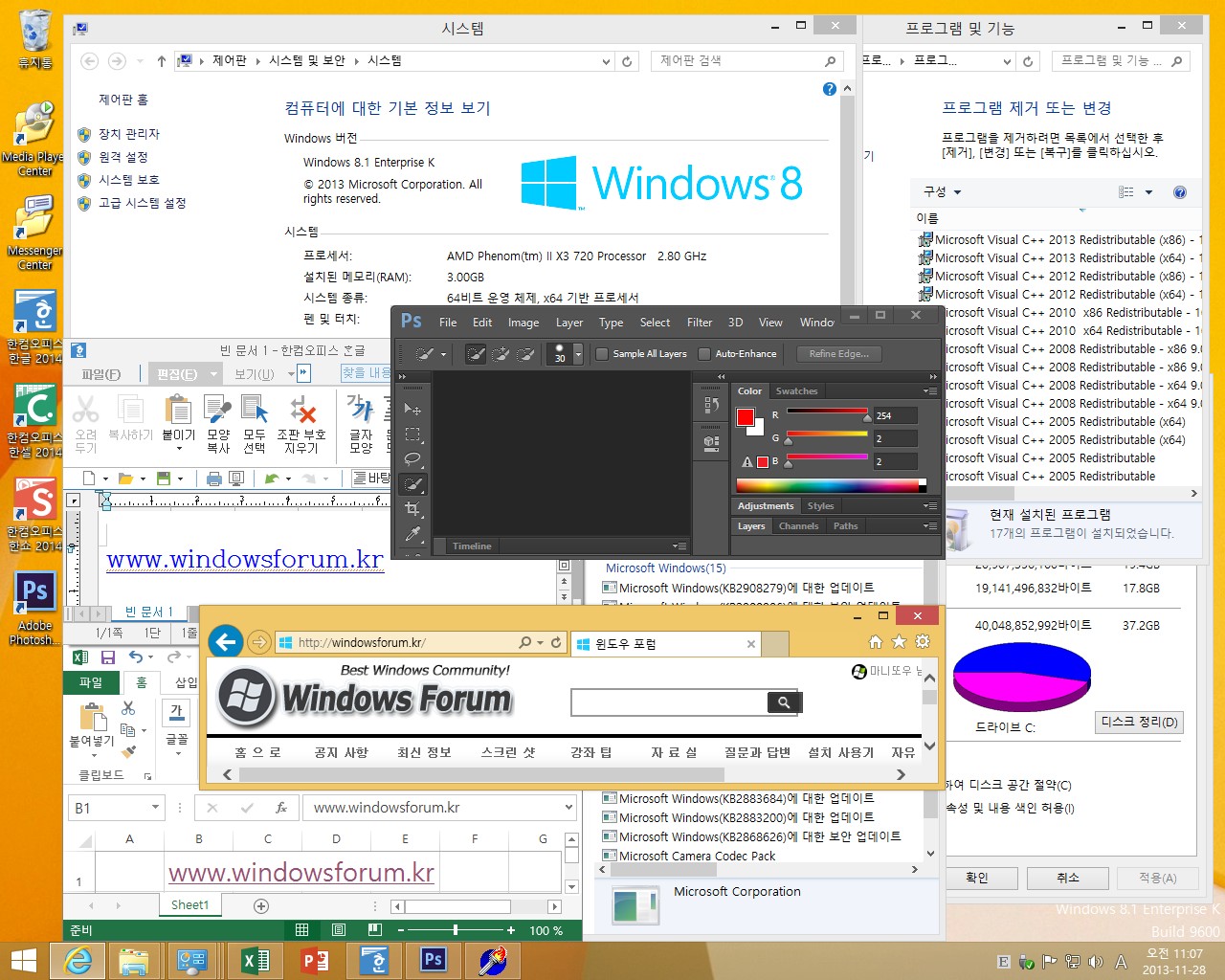This screenshot has height=980, width=1225.
Task: Toggle the allow content indexing checkbox
Action: (1011, 808)
